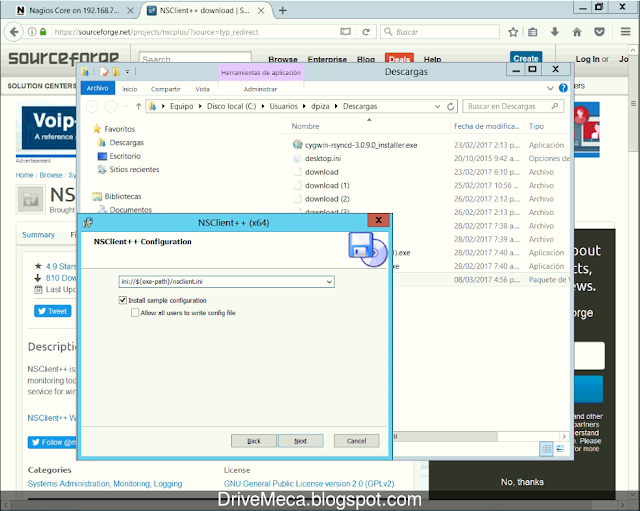Click Explorer help question mark icon

pos(563,88)
